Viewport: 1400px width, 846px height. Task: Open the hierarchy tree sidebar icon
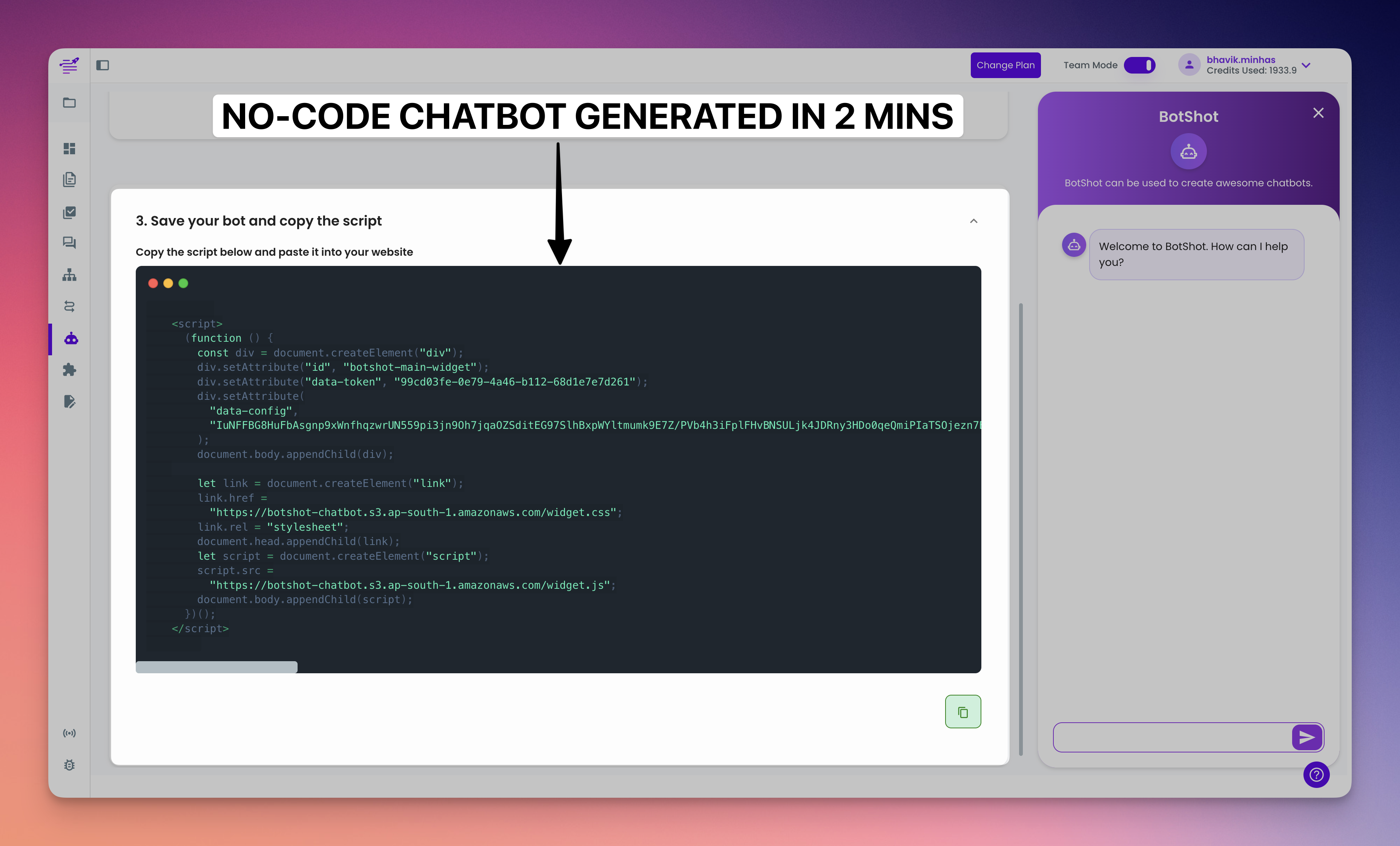[69, 275]
